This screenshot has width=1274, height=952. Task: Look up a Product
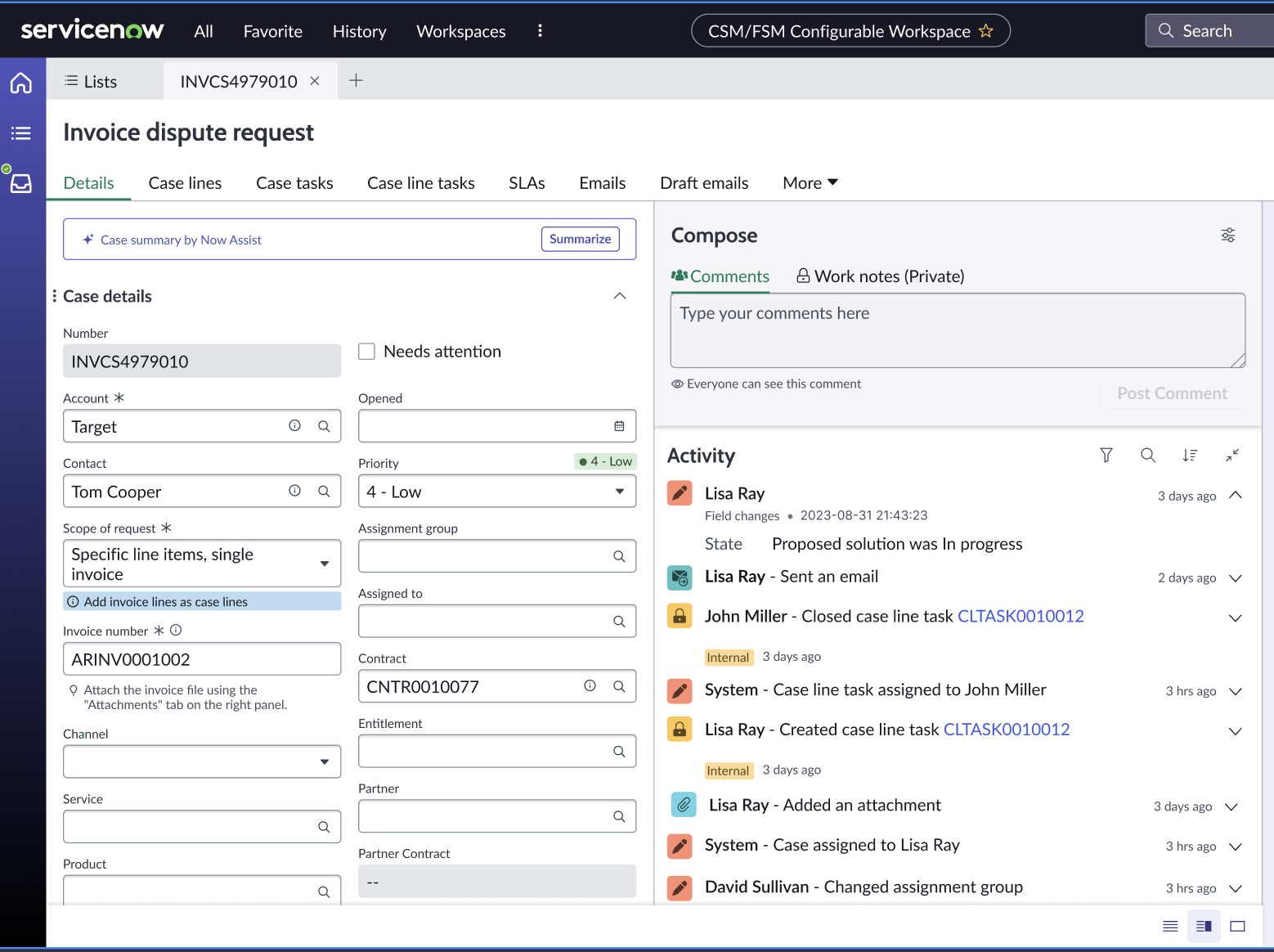click(x=324, y=891)
